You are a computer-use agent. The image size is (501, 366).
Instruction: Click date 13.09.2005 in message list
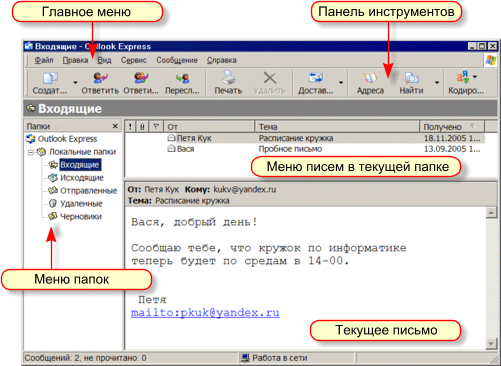pyautogui.click(x=452, y=149)
